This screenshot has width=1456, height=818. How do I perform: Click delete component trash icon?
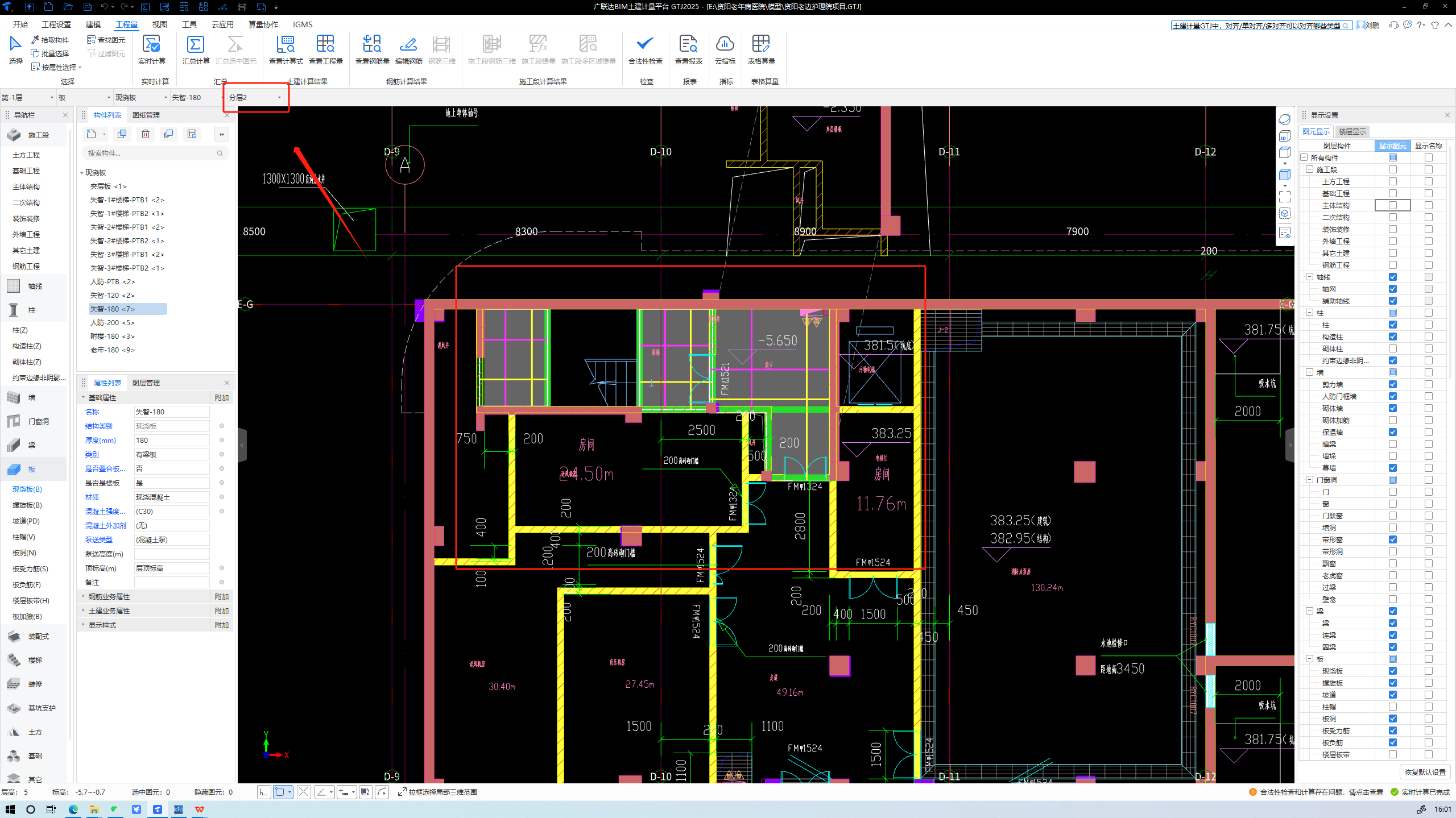[x=146, y=134]
